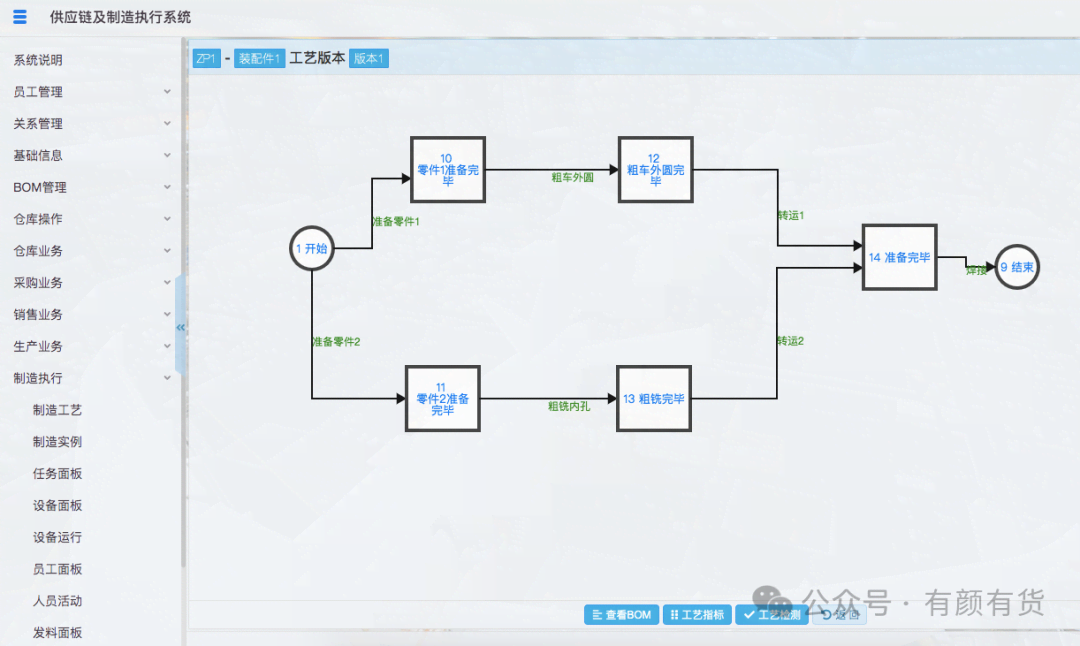Click the '12 粗车外圆完毕' process node
Viewport: 1080px width, 646px height.
pos(655,170)
